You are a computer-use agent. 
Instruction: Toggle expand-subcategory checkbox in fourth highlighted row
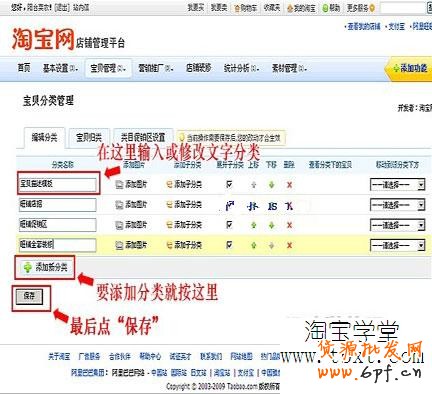coord(229,245)
